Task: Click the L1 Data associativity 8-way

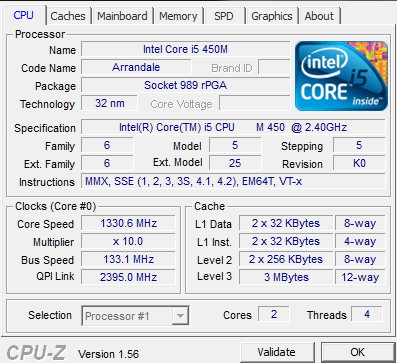Action: (x=360, y=223)
